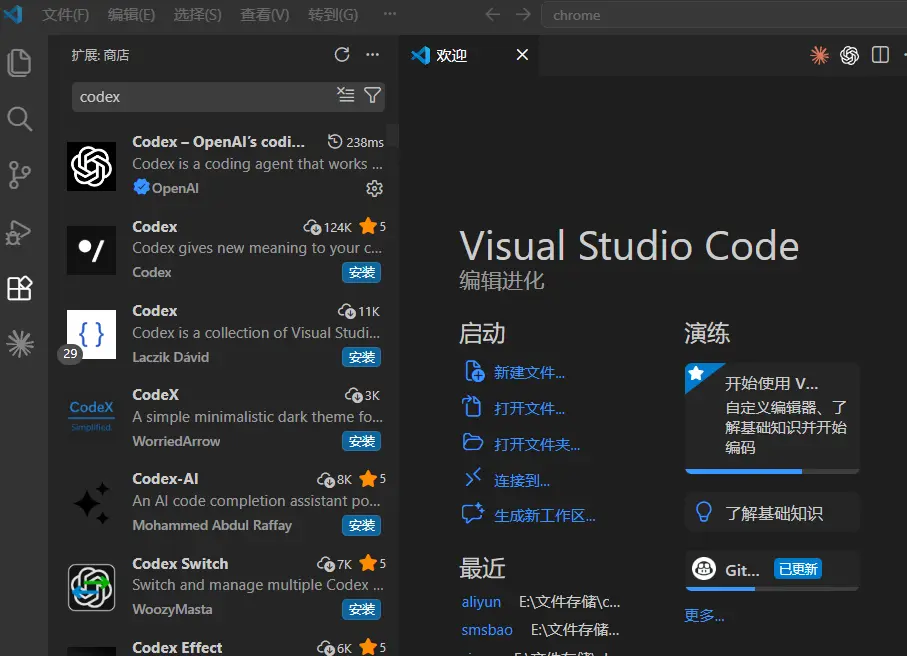The width and height of the screenshot is (907, 656).
Task: Click the folder icon next to 打开文件夹
Action: pos(473,443)
